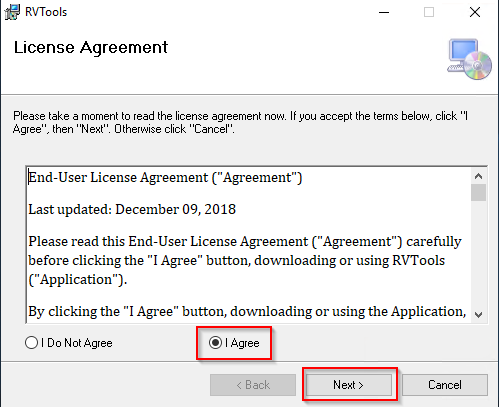Image resolution: width=499 pixels, height=407 pixels.
Task: Click the license scrollbar thumb
Action: pyautogui.click(x=479, y=193)
